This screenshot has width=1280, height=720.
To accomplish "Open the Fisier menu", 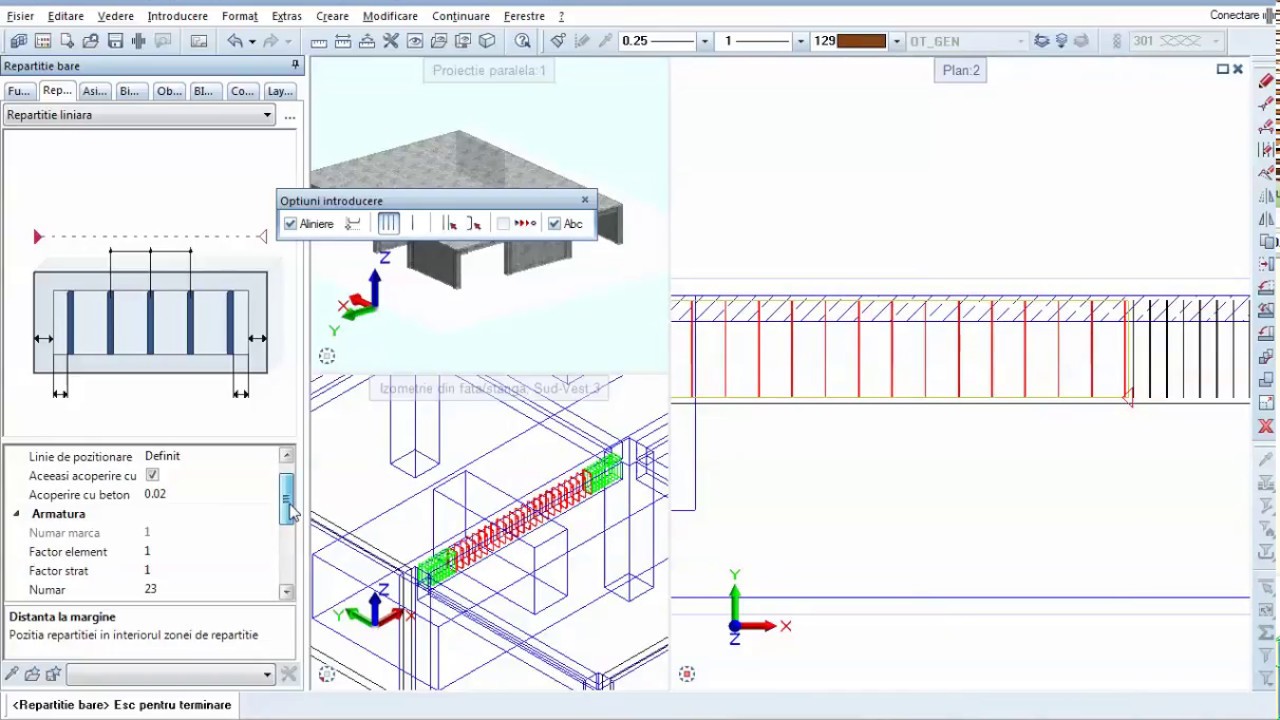I will (x=20, y=16).
